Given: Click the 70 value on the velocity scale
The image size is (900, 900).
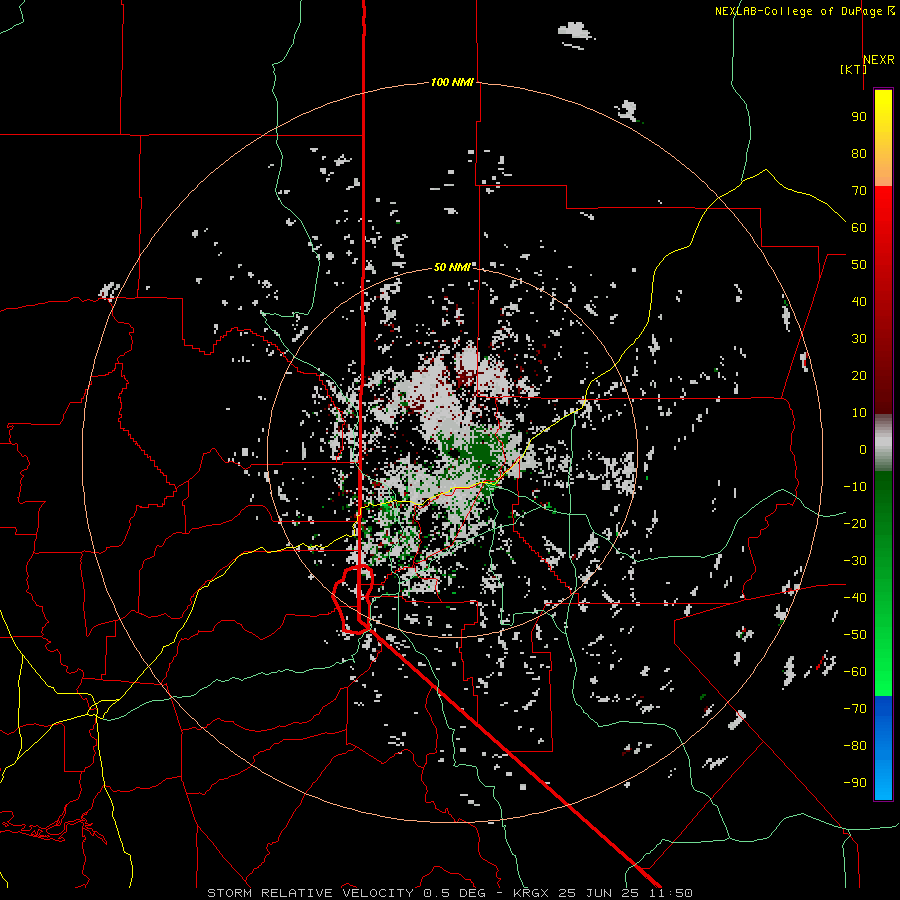Looking at the screenshot, I should click(x=859, y=191).
